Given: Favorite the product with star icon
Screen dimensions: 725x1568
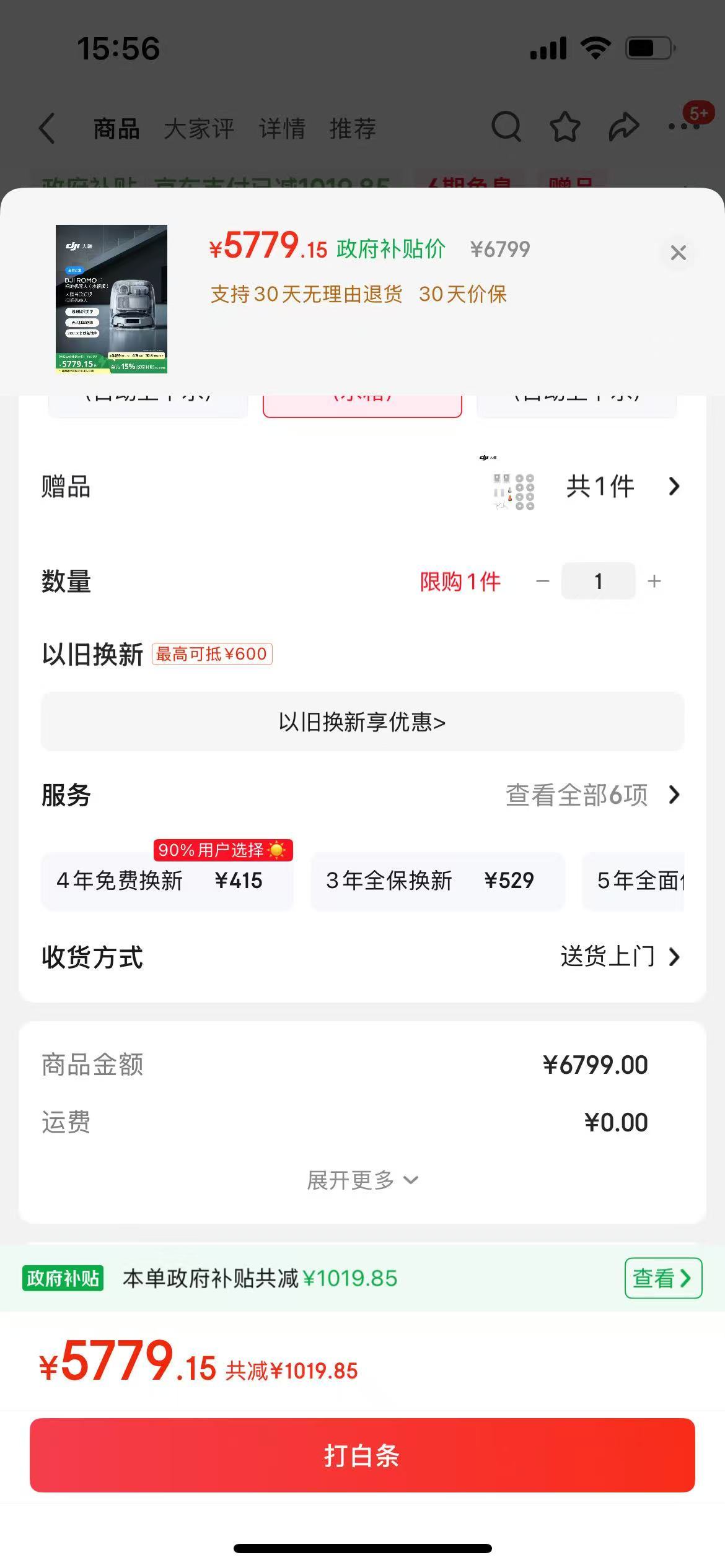Looking at the screenshot, I should point(565,127).
